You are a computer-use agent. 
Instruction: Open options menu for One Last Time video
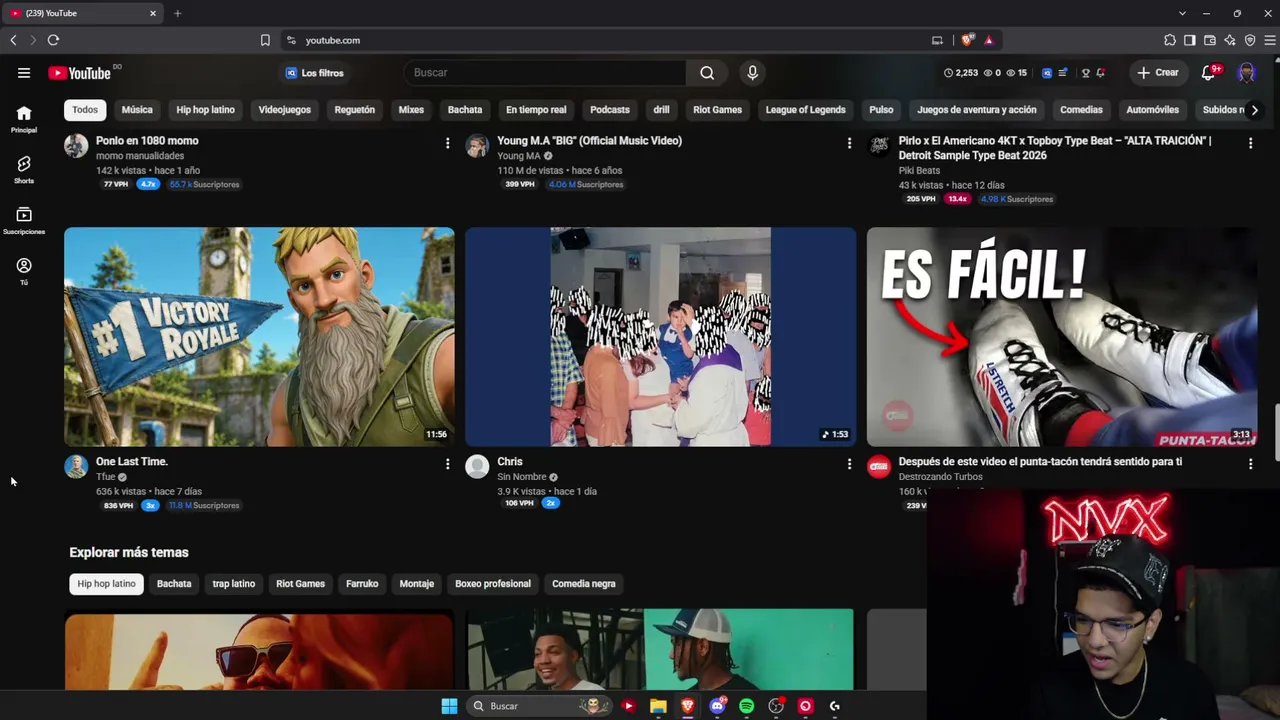click(447, 464)
